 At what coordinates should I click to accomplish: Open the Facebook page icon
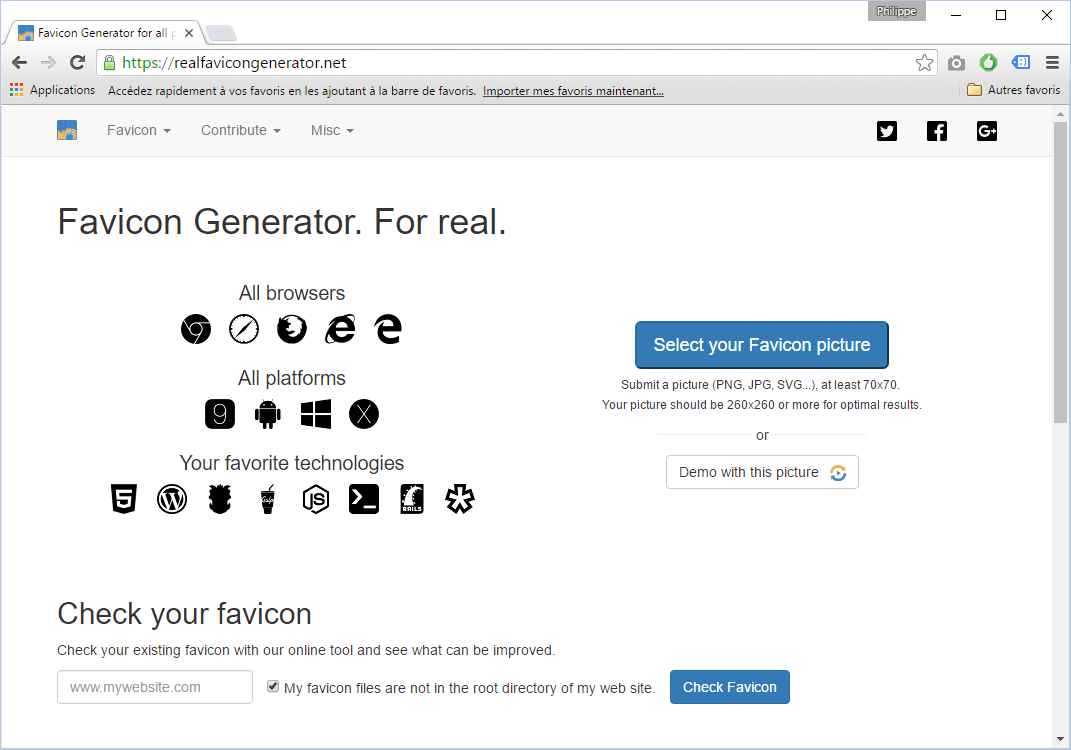click(937, 131)
